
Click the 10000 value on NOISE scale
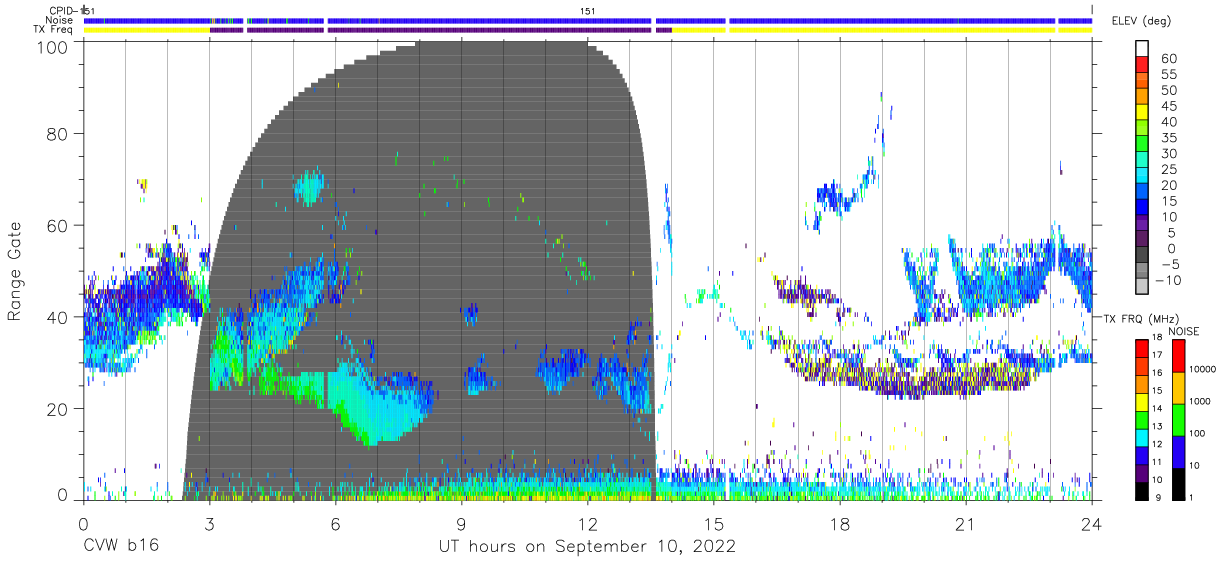1201,370
